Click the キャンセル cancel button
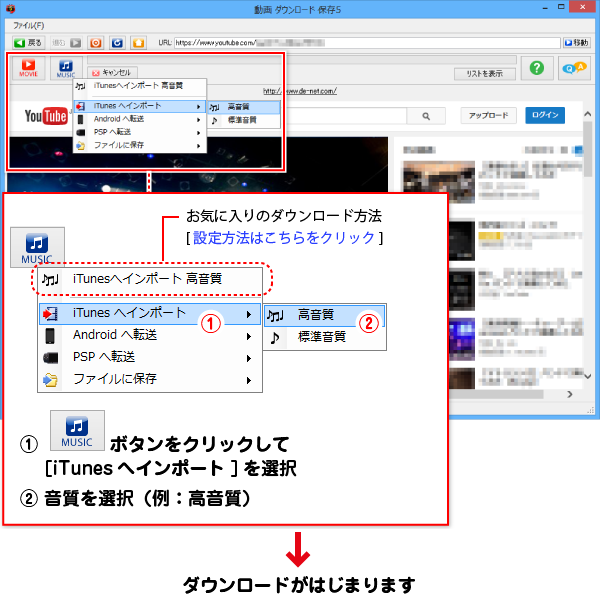600x597 pixels. [x=112, y=72]
